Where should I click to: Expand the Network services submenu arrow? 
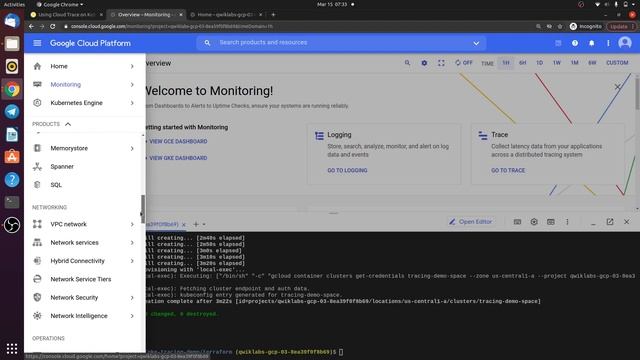(132, 242)
